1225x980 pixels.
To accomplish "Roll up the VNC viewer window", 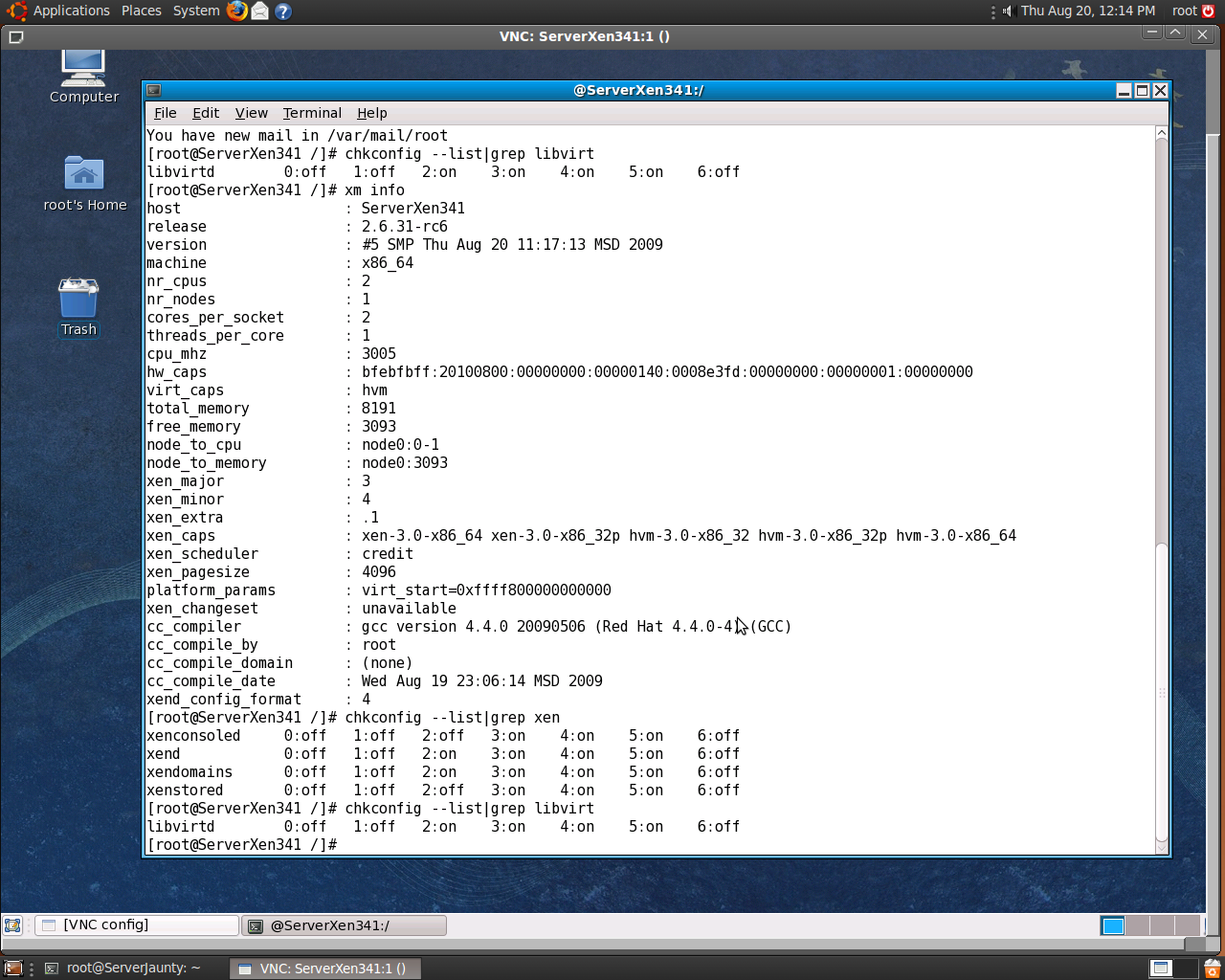I will pyautogui.click(x=1175, y=33).
